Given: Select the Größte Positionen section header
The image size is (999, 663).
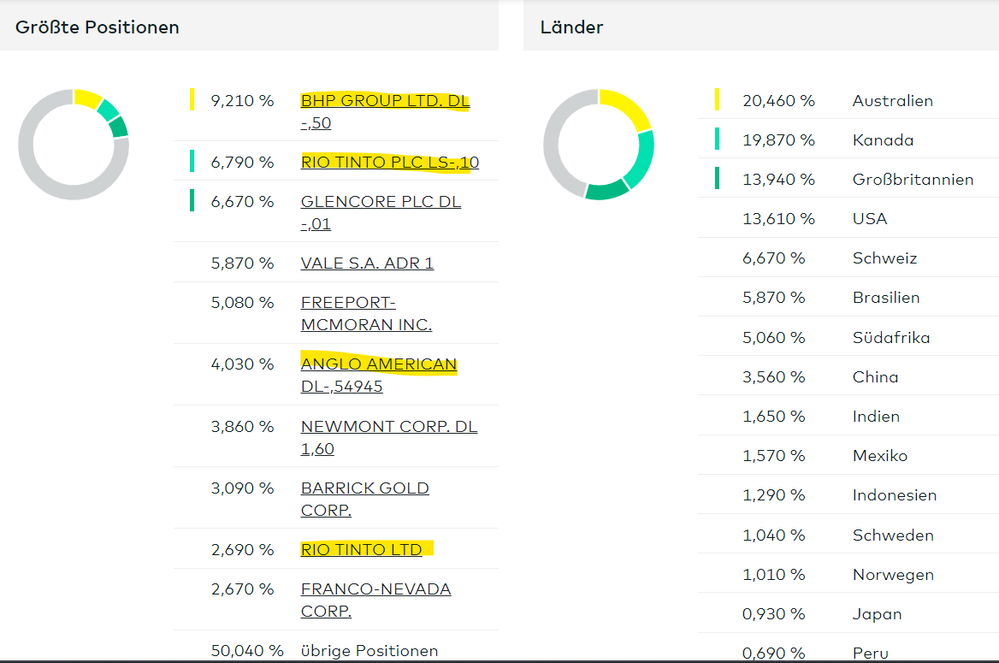Looking at the screenshot, I should point(97,27).
